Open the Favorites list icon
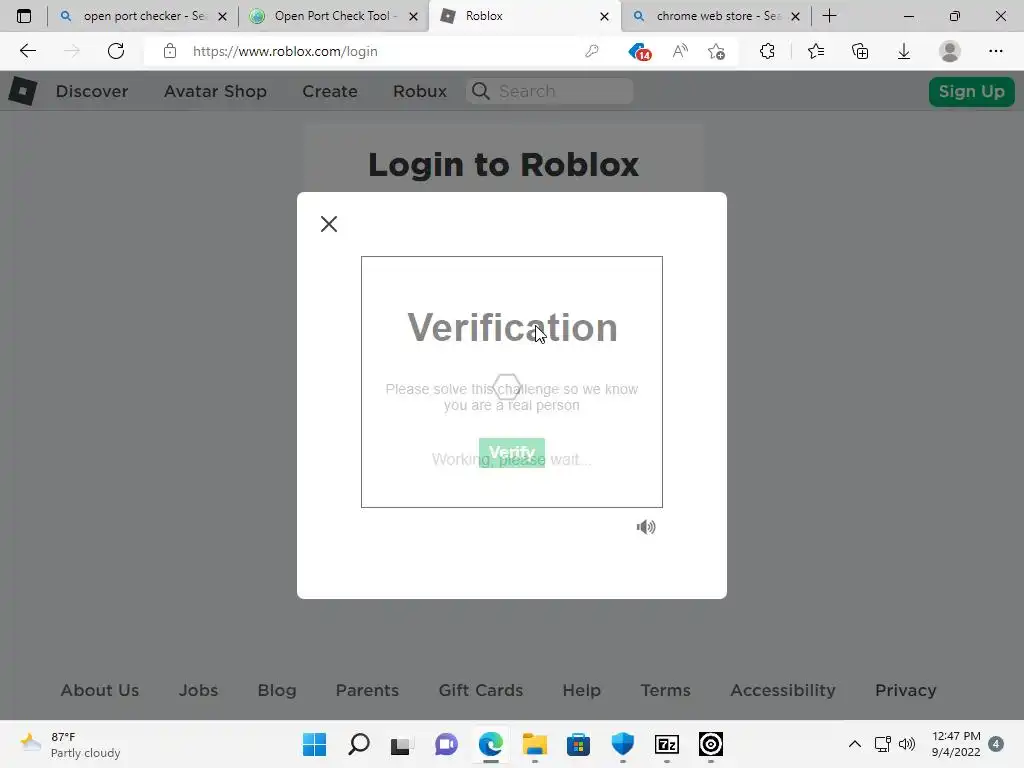Image resolution: width=1024 pixels, height=768 pixels. [816, 51]
